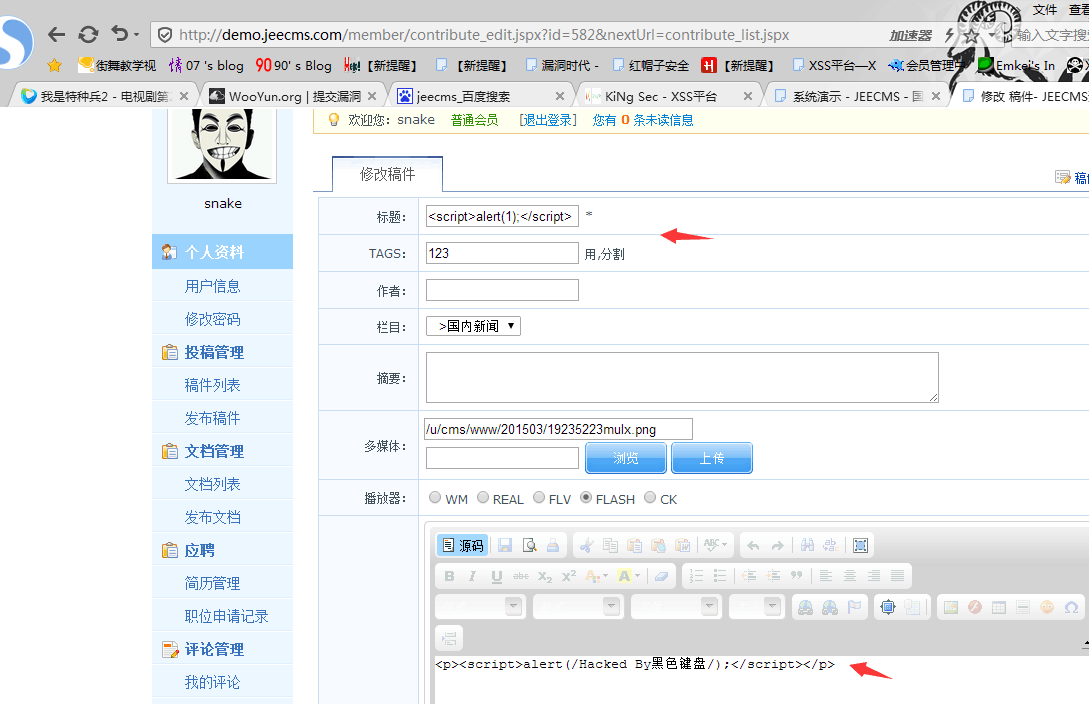Click the 作者 author input field
This screenshot has height=704, width=1089.
502,290
